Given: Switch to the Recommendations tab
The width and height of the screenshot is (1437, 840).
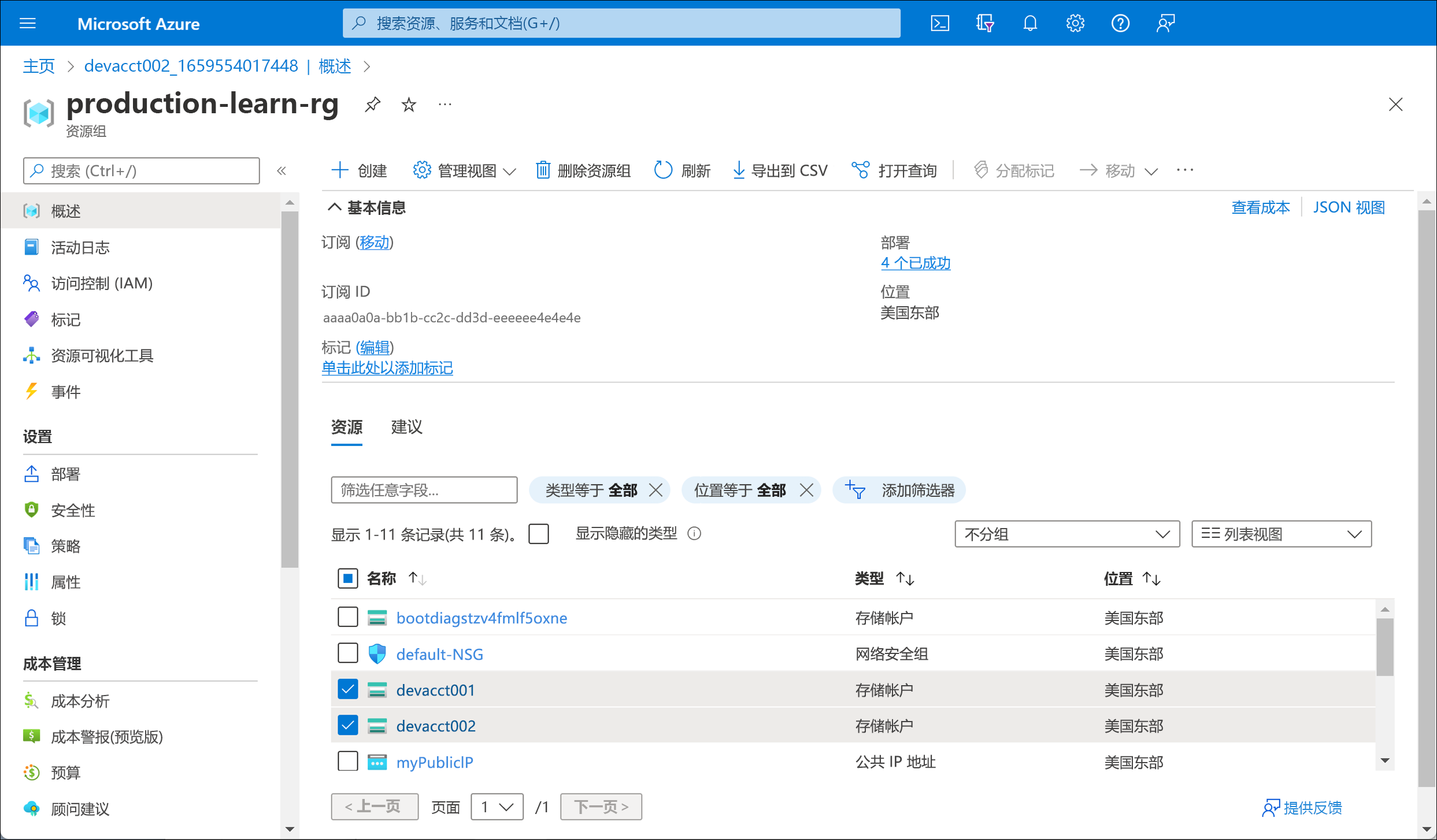Looking at the screenshot, I should pos(406,427).
